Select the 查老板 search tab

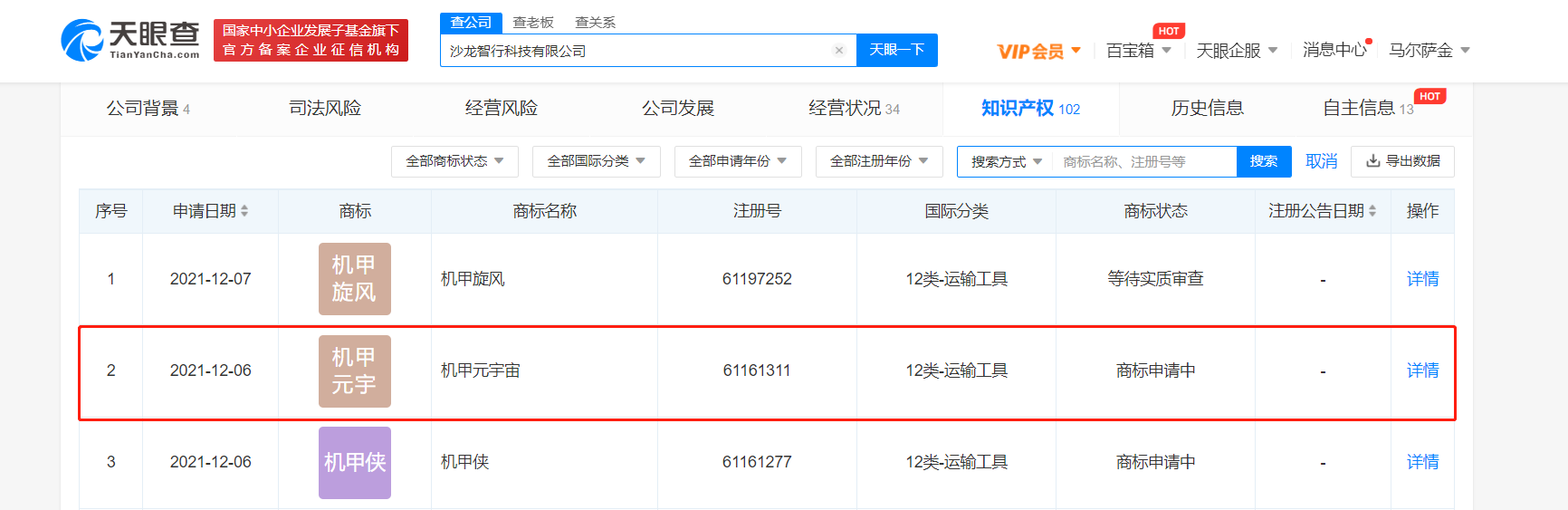(533, 23)
